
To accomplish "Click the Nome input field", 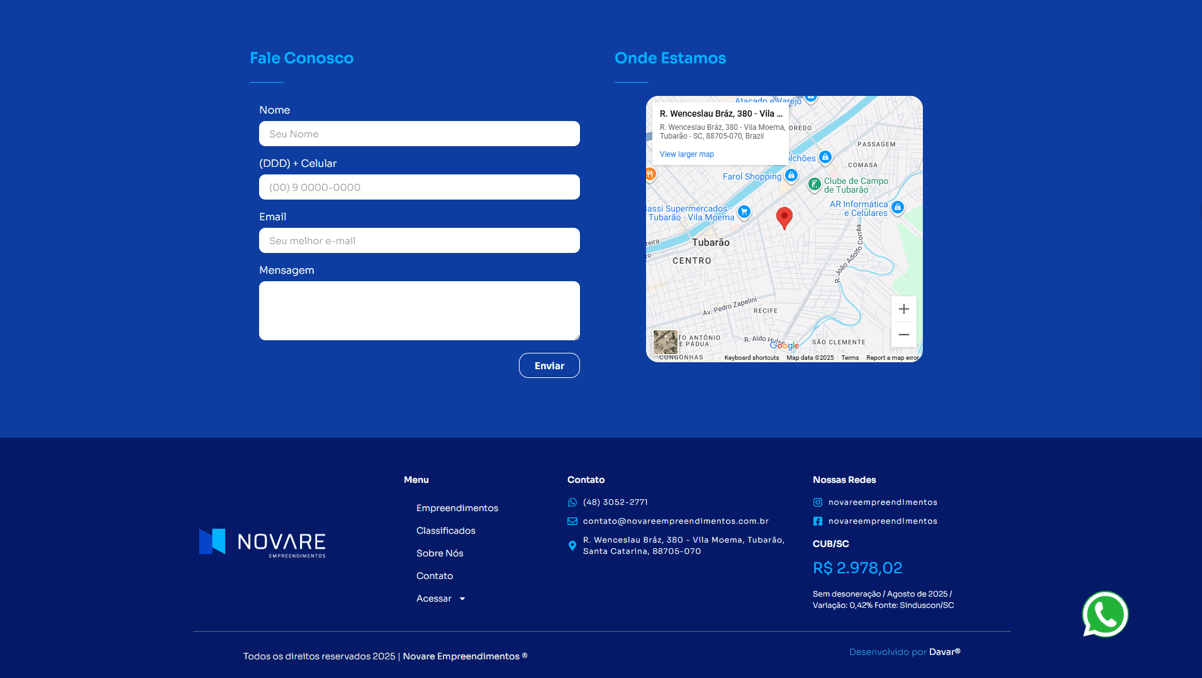I will click(x=419, y=134).
